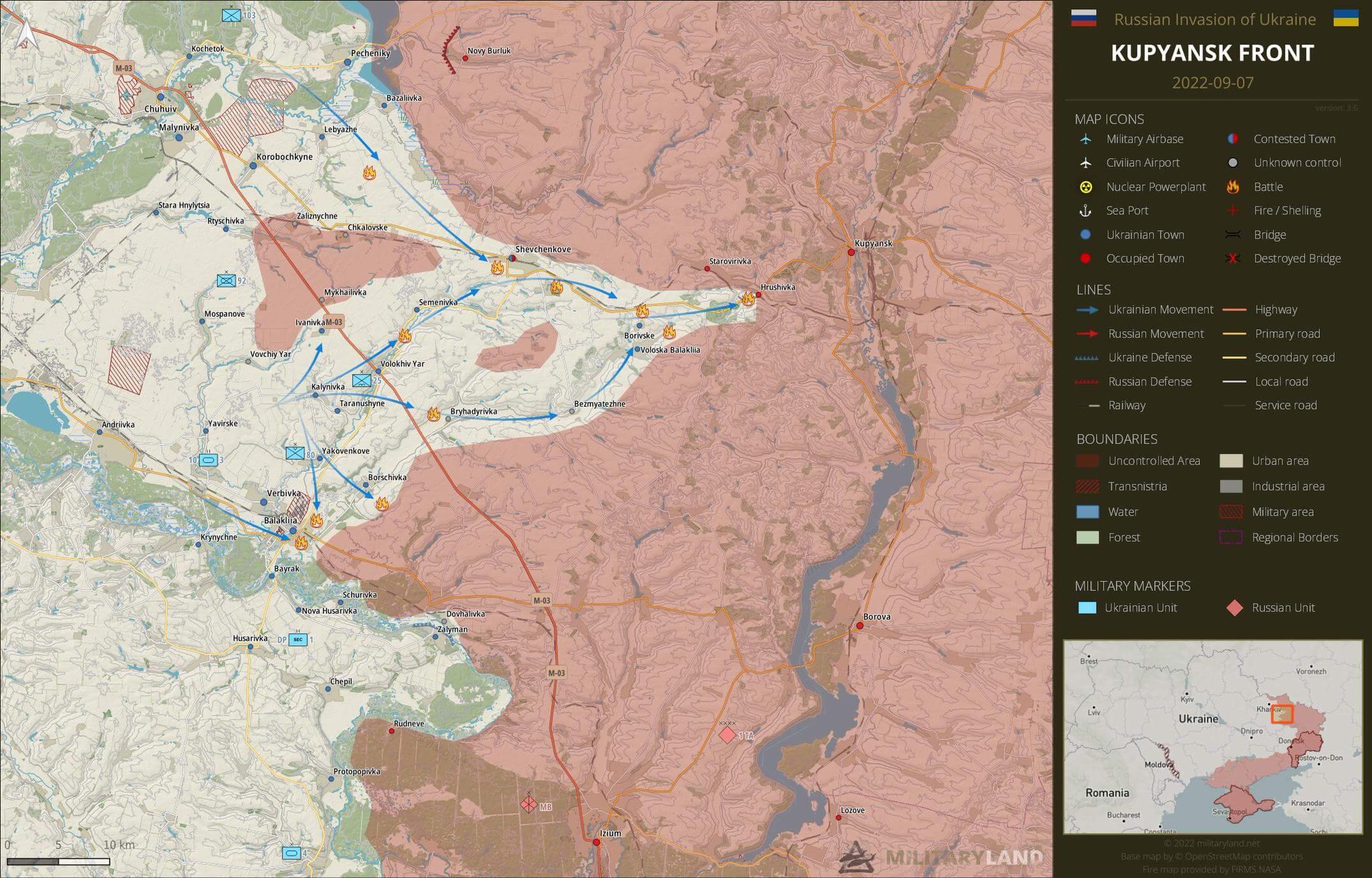1372x878 pixels.
Task: Click the Destroyed Bridge legend icon
Action: 1232,259
